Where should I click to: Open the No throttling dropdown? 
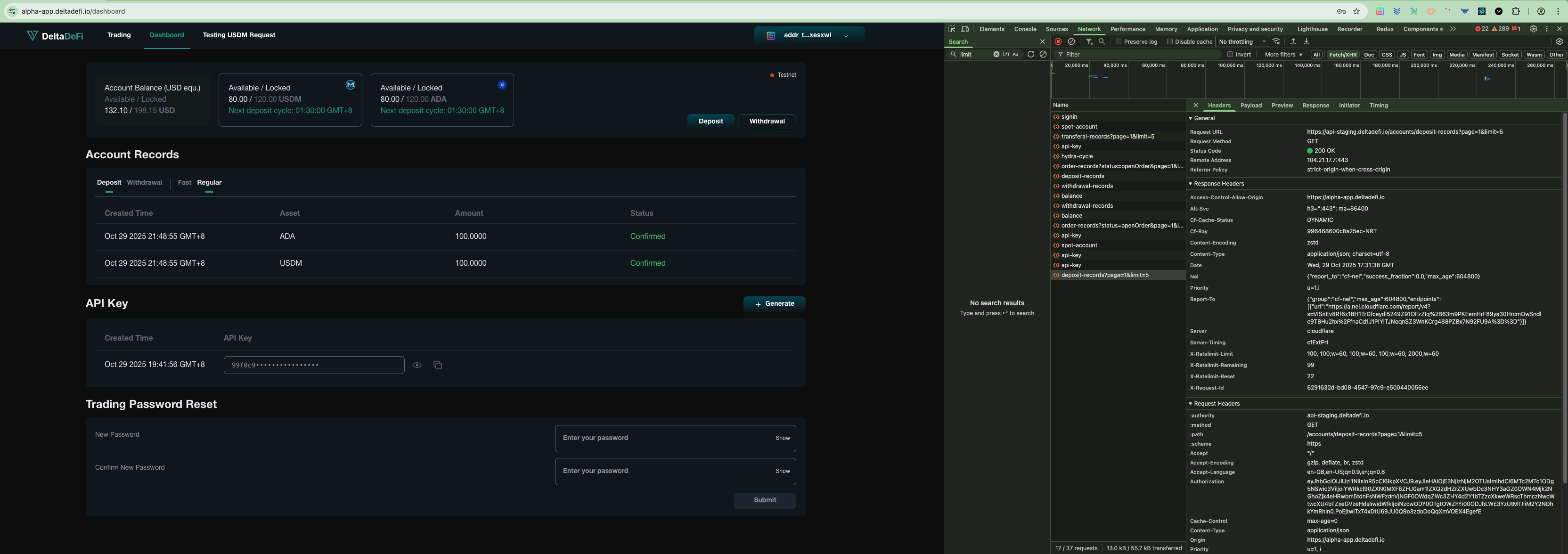point(1242,42)
